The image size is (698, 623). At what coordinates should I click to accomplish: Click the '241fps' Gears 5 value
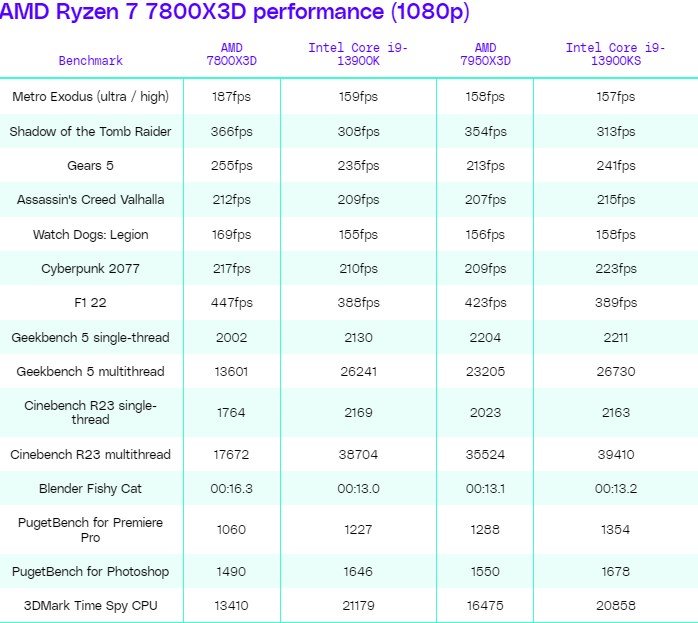(616, 166)
